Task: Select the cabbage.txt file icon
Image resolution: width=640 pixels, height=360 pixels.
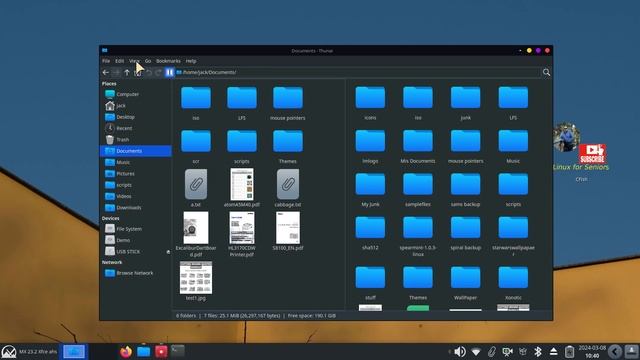Action: tap(288, 184)
